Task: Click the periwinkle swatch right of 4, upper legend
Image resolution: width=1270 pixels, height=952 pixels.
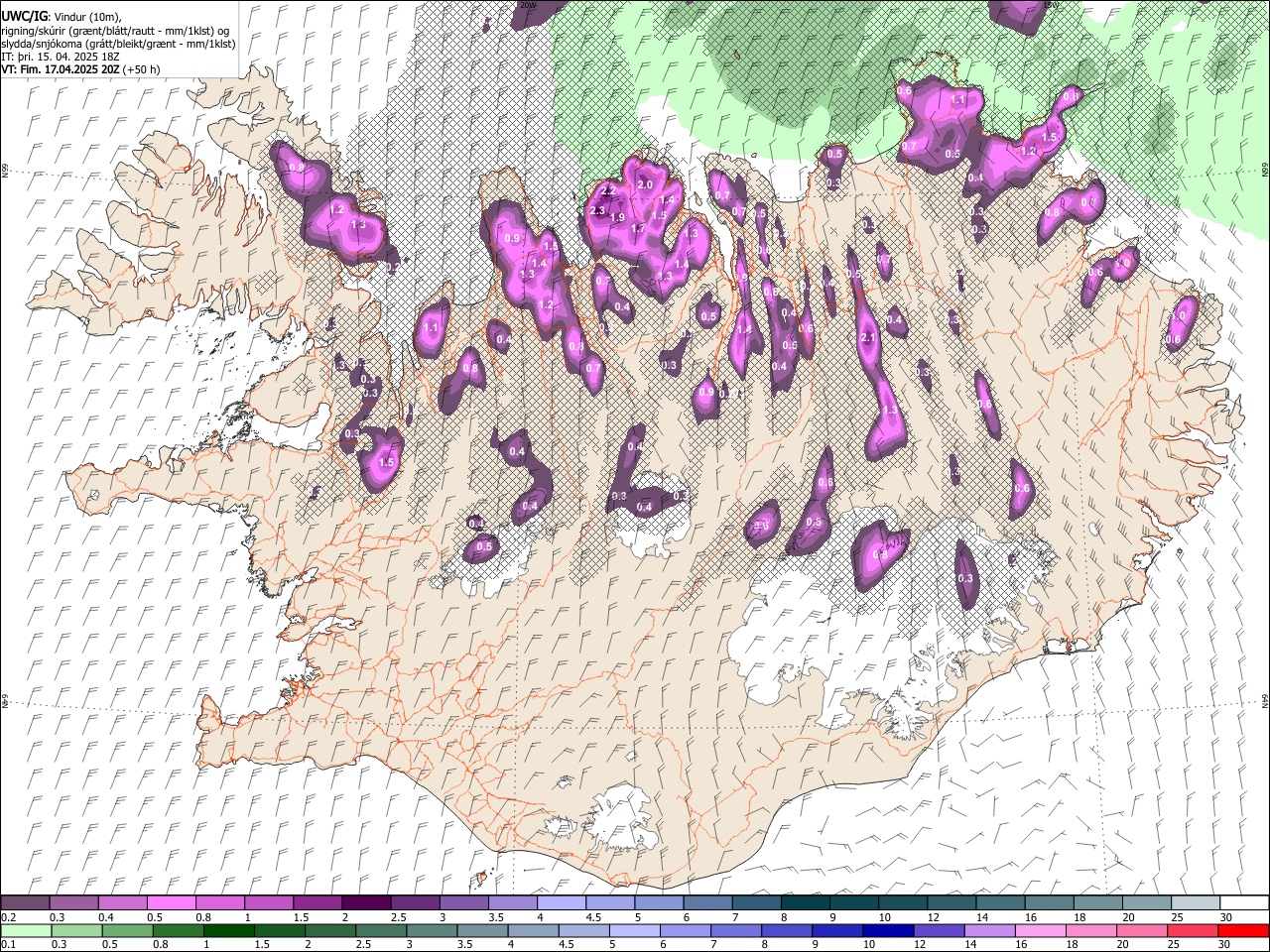Action: [562, 902]
